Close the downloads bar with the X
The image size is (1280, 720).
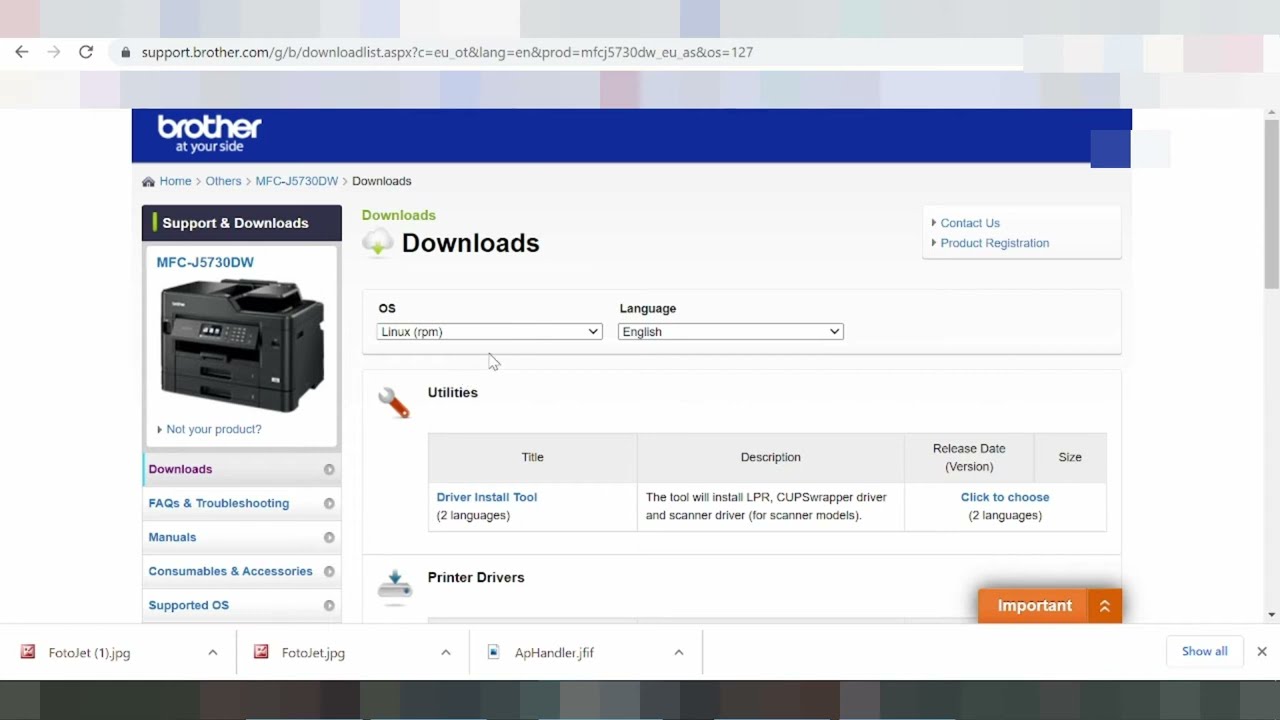pos(1262,651)
